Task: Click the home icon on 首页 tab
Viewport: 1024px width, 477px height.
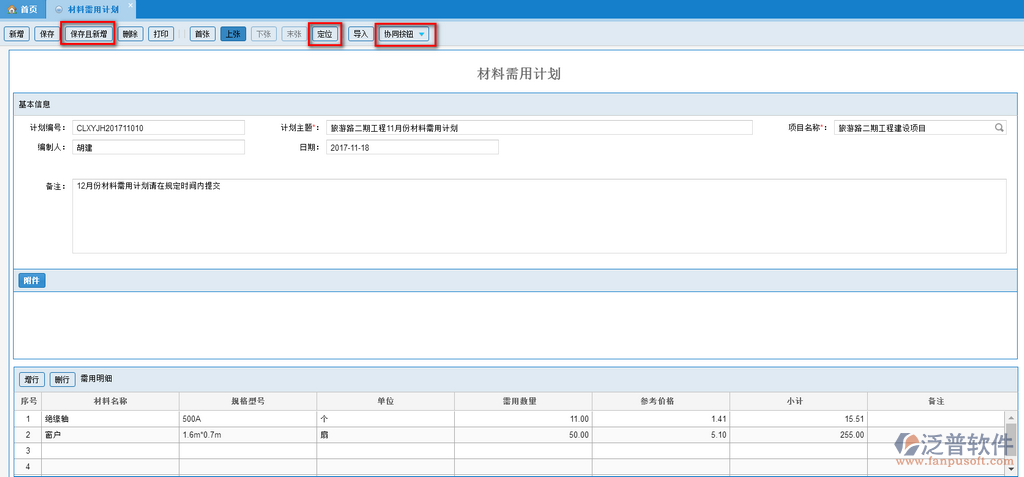Action: 11,8
